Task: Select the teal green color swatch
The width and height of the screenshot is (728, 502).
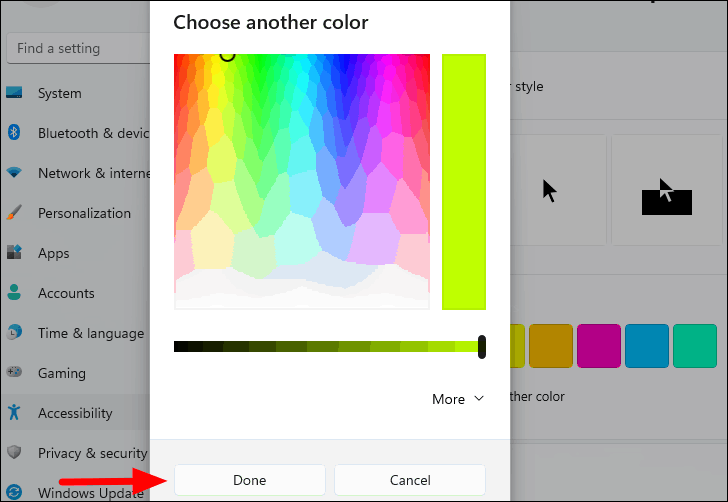Action: click(x=695, y=346)
